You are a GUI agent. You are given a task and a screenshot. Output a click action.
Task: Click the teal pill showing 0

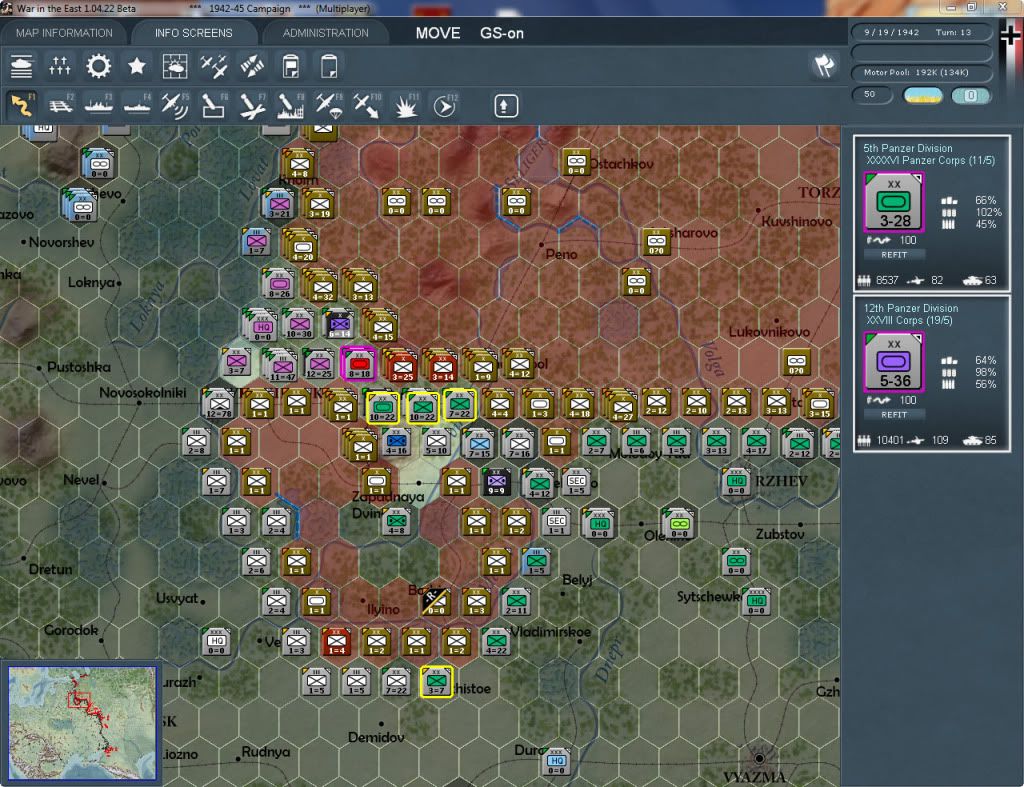coord(971,95)
